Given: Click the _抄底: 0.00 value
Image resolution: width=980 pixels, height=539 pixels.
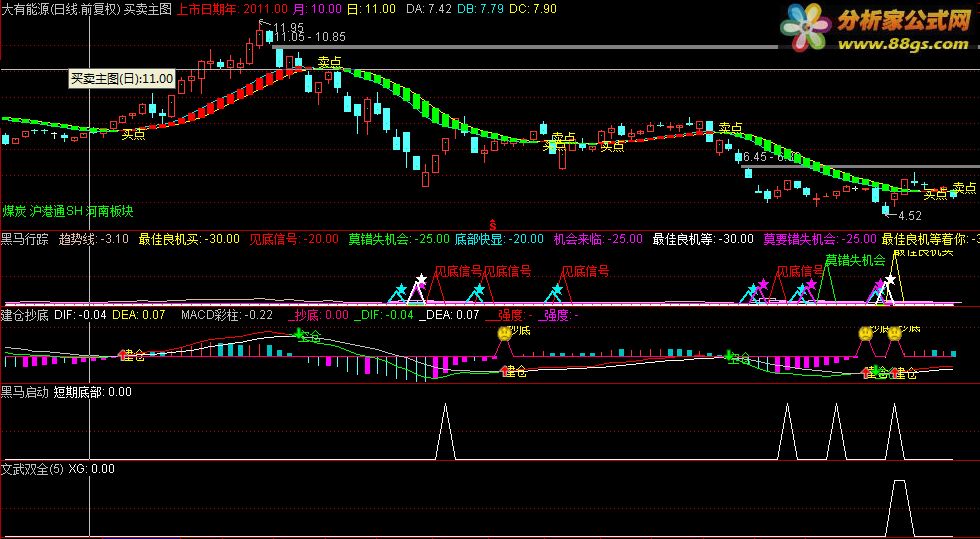Looking at the screenshot, I should [x=318, y=315].
